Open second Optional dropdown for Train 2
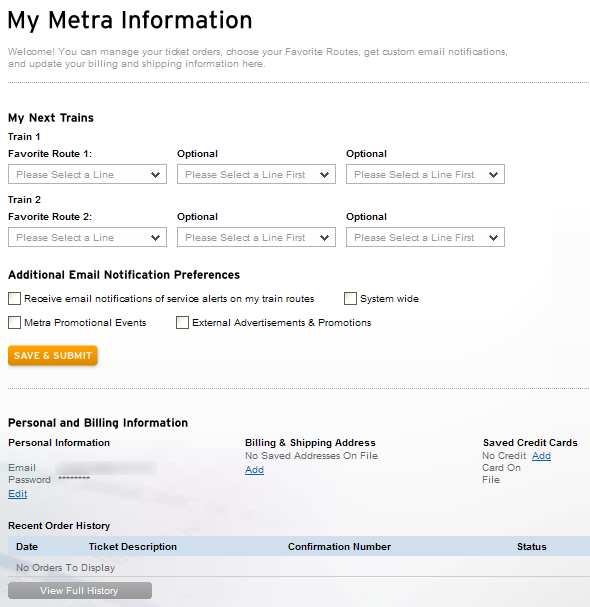The width and height of the screenshot is (590, 607). click(425, 237)
